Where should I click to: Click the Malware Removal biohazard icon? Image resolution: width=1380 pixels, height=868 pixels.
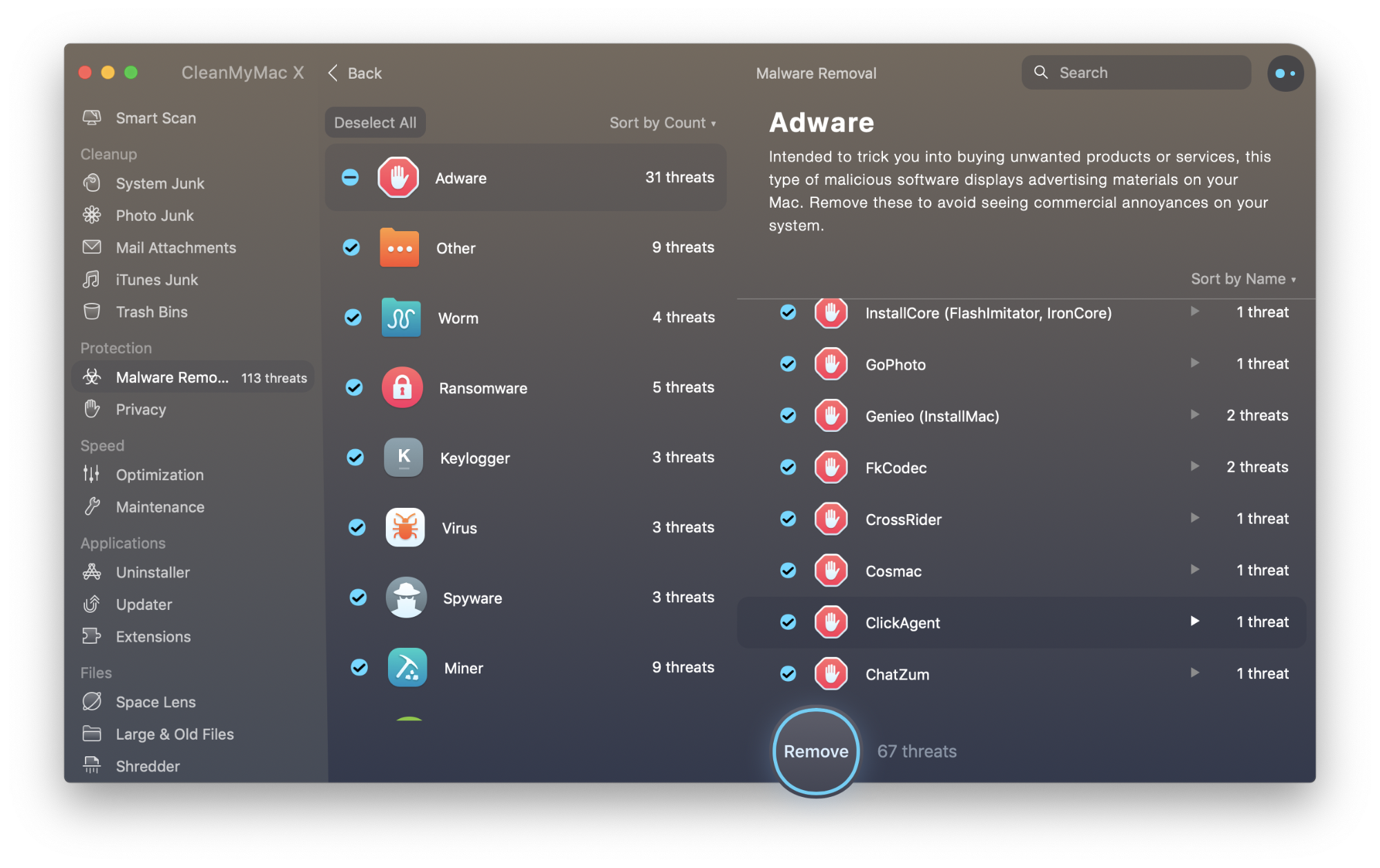(x=92, y=377)
